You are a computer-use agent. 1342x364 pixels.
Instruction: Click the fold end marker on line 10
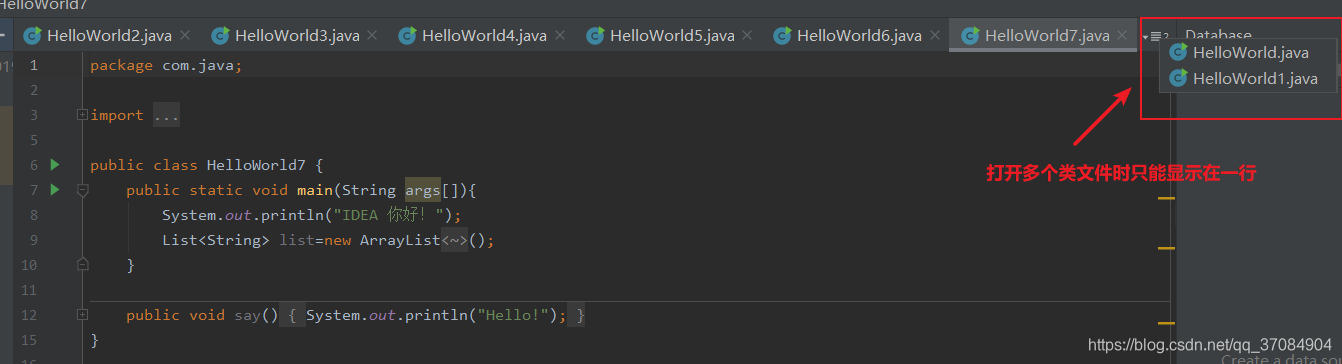click(x=82, y=265)
